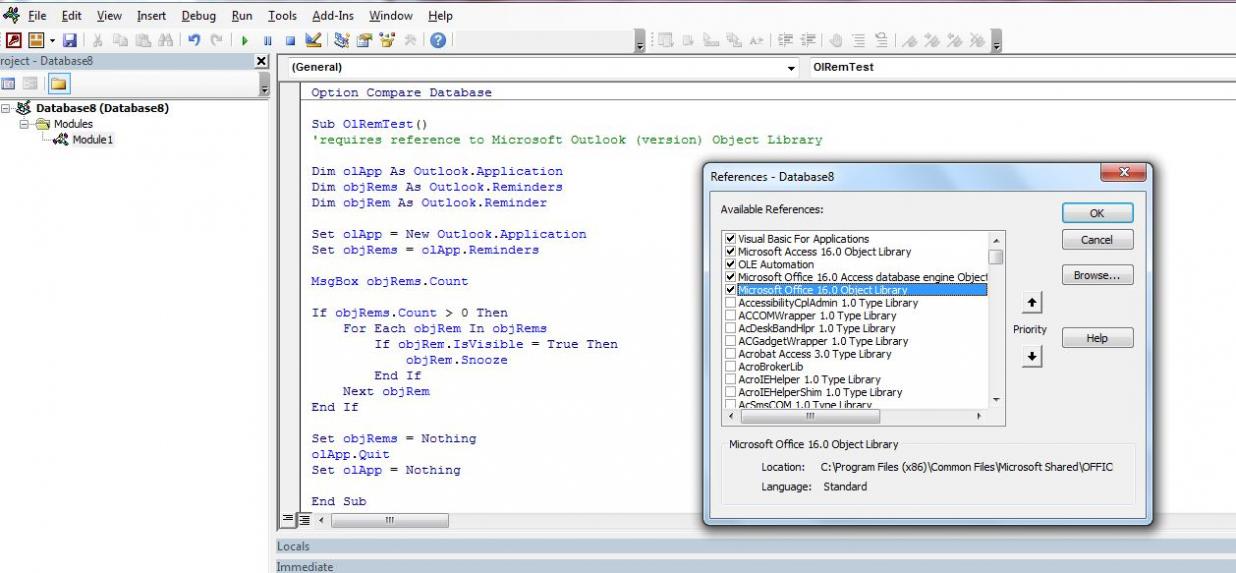1236x573 pixels.
Task: Click Toggle Folders icon in Project pane
Action: pos(58,82)
